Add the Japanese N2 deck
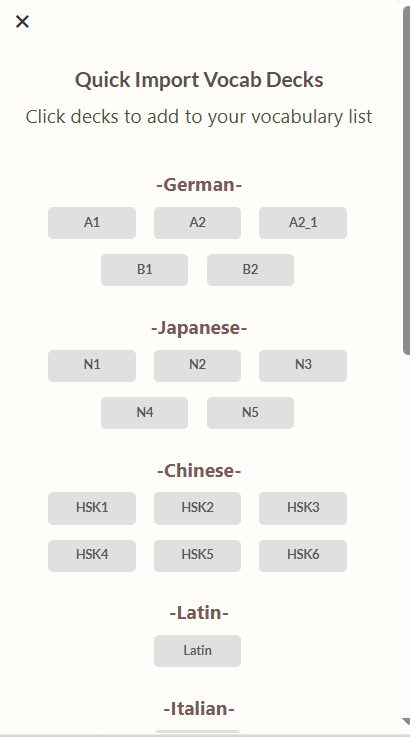Viewport: 410px width, 737px height. point(197,366)
